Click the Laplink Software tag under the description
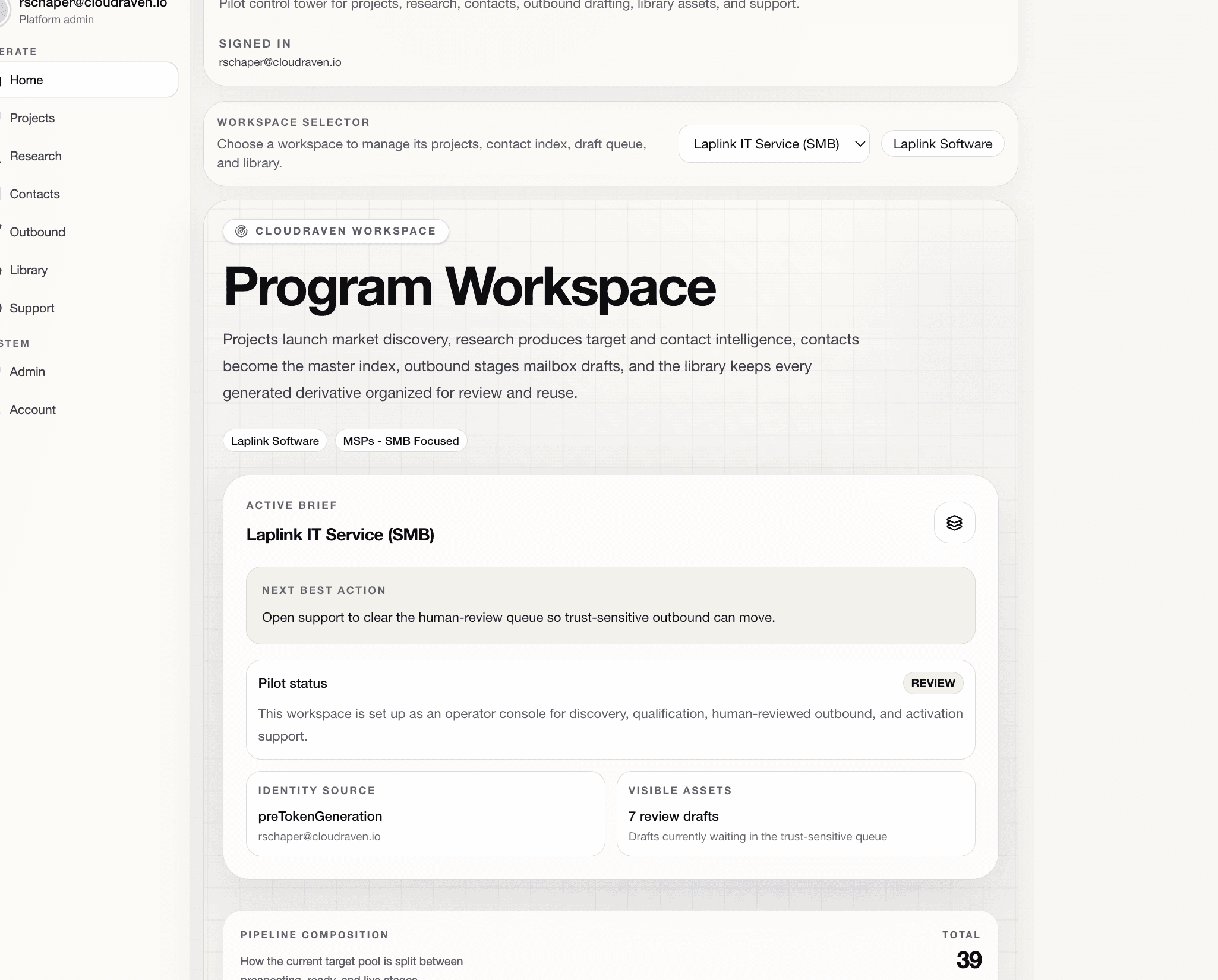This screenshot has height=980, width=1218. pos(274,440)
